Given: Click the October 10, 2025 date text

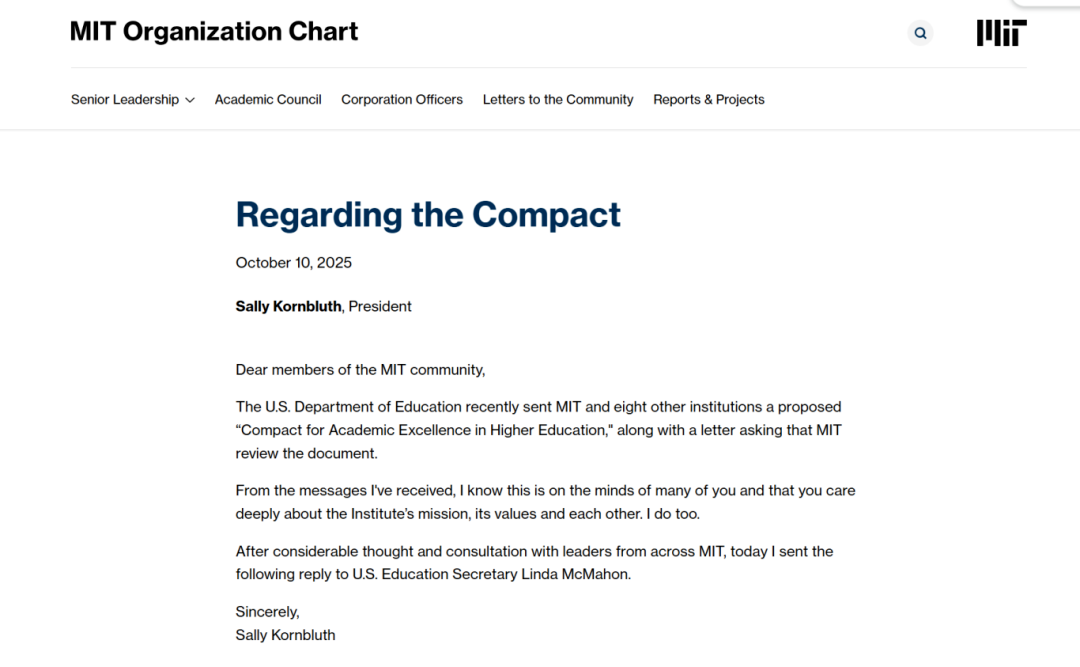Looking at the screenshot, I should coord(293,263).
